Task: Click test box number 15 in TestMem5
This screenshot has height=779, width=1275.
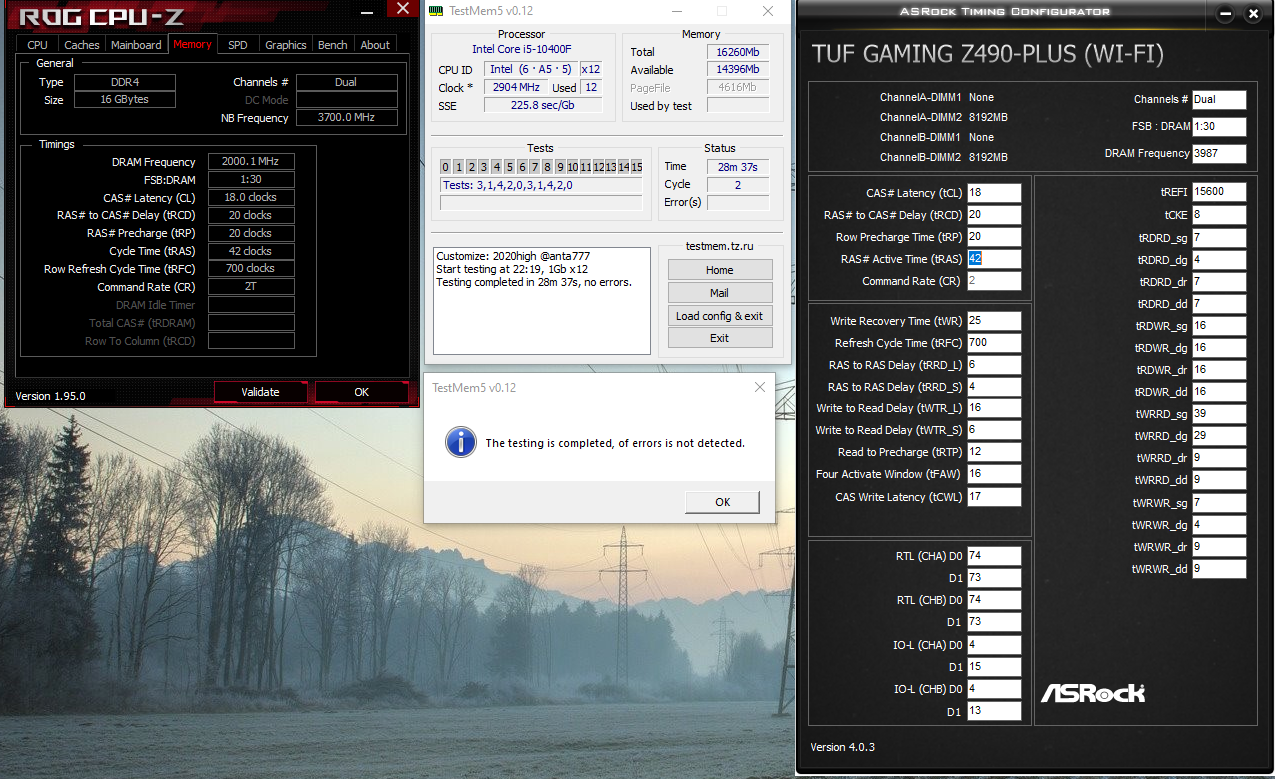Action: (x=637, y=167)
